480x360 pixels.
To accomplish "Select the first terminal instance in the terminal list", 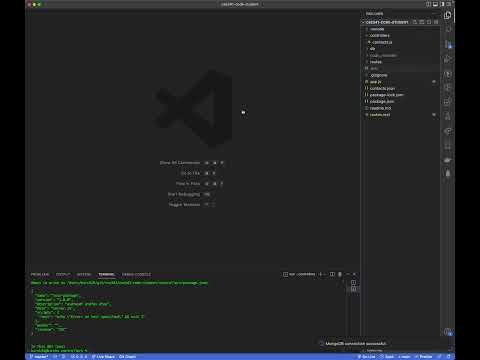I will [353, 283].
